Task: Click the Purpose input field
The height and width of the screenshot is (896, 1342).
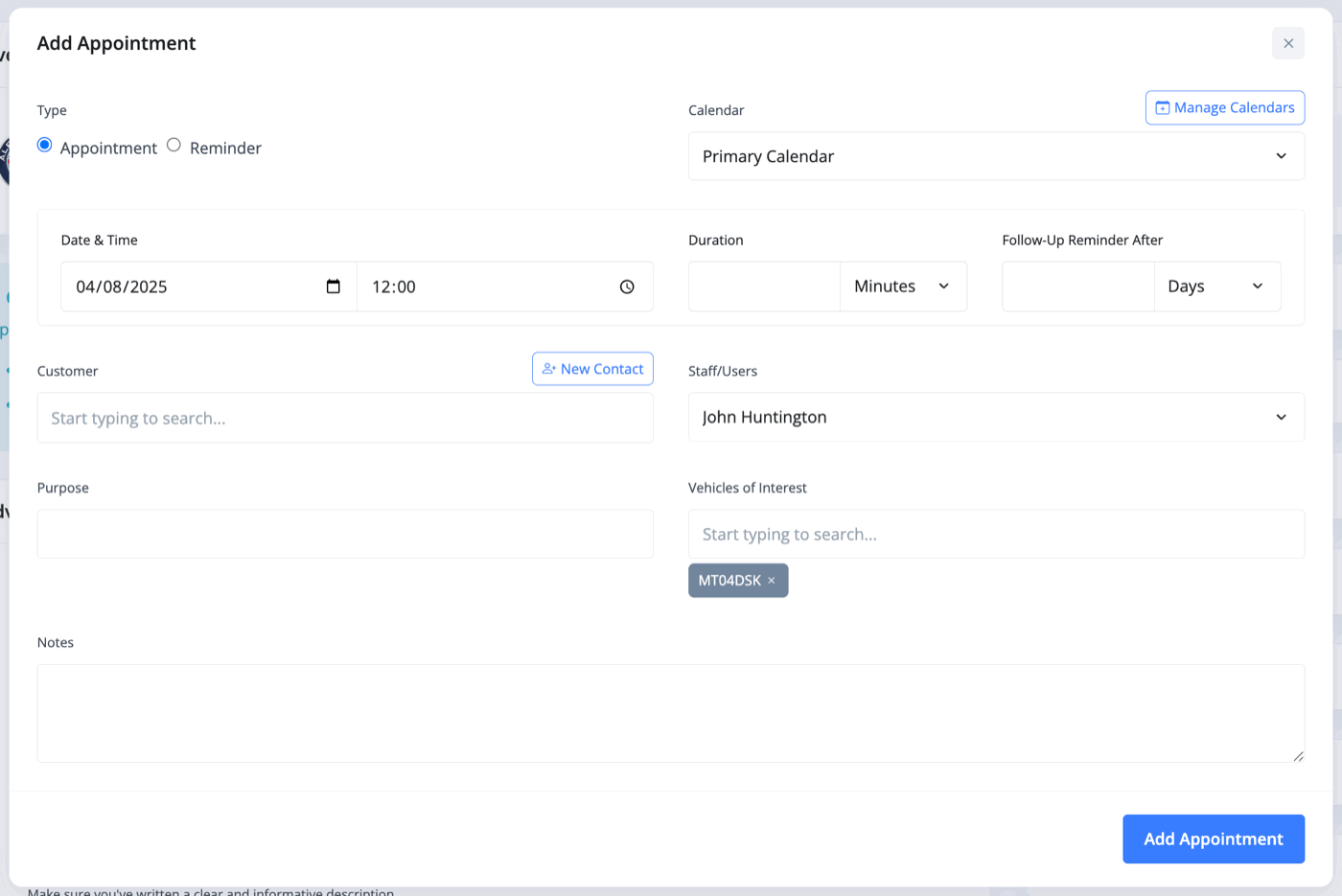Action: tap(345, 534)
